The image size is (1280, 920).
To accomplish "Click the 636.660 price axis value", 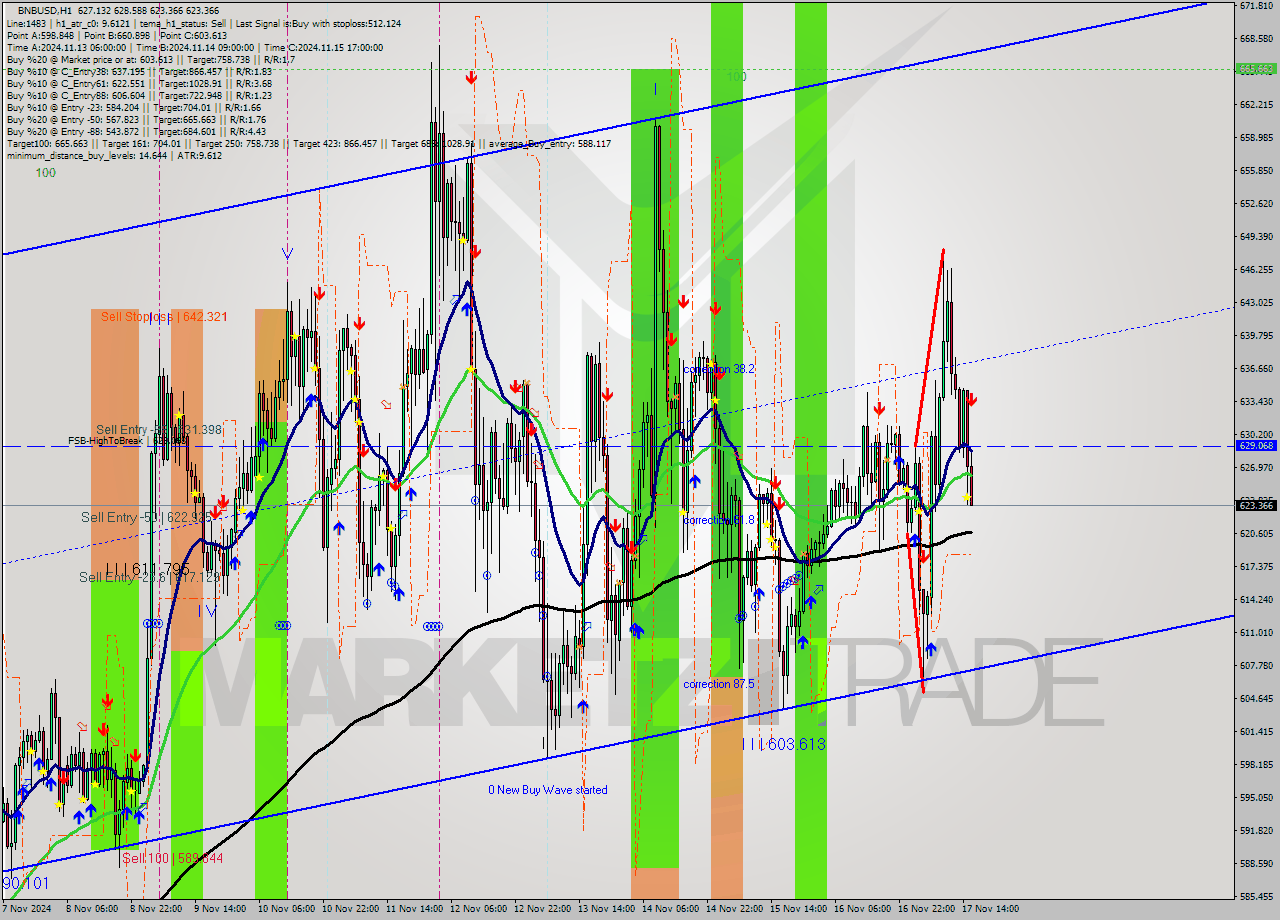I will pyautogui.click(x=1256, y=369).
